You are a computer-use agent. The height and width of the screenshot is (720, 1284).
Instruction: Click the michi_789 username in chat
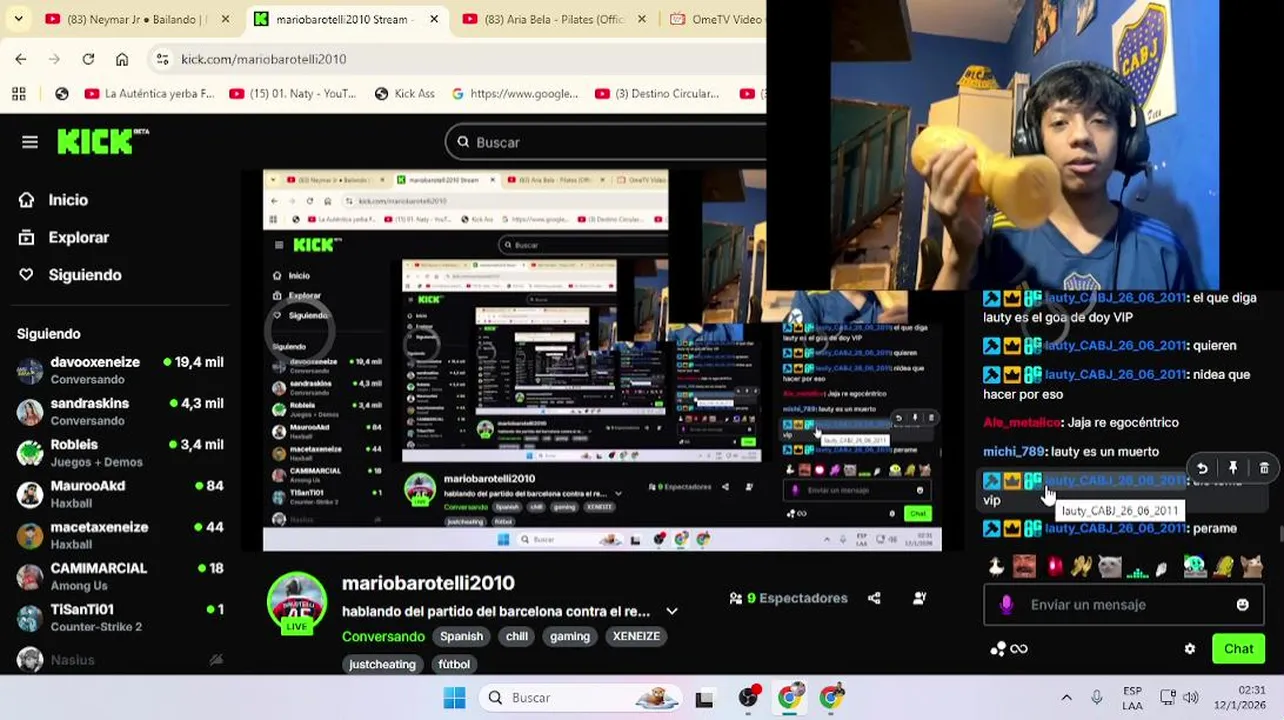click(1014, 451)
